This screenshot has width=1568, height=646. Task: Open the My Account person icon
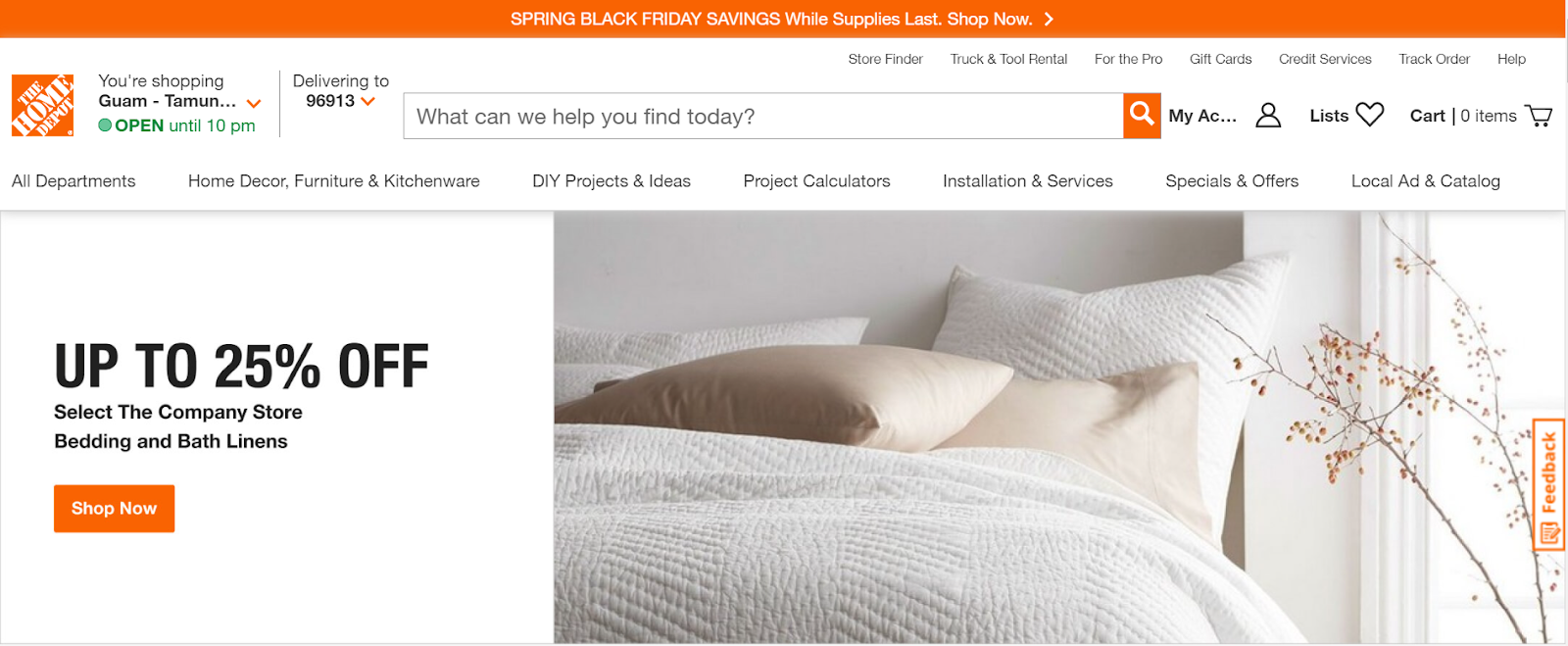pyautogui.click(x=1268, y=116)
